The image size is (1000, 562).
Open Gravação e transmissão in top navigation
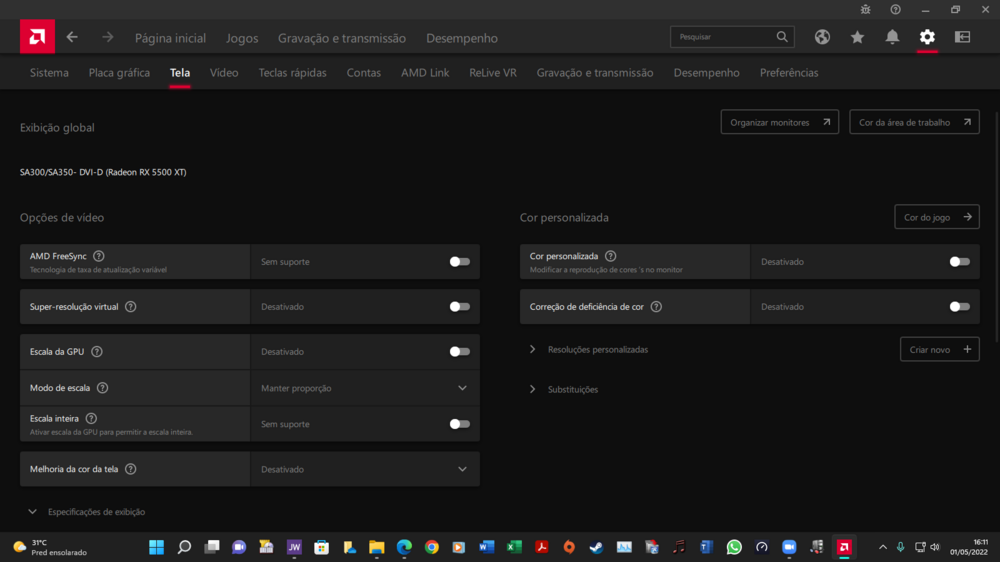point(342,38)
